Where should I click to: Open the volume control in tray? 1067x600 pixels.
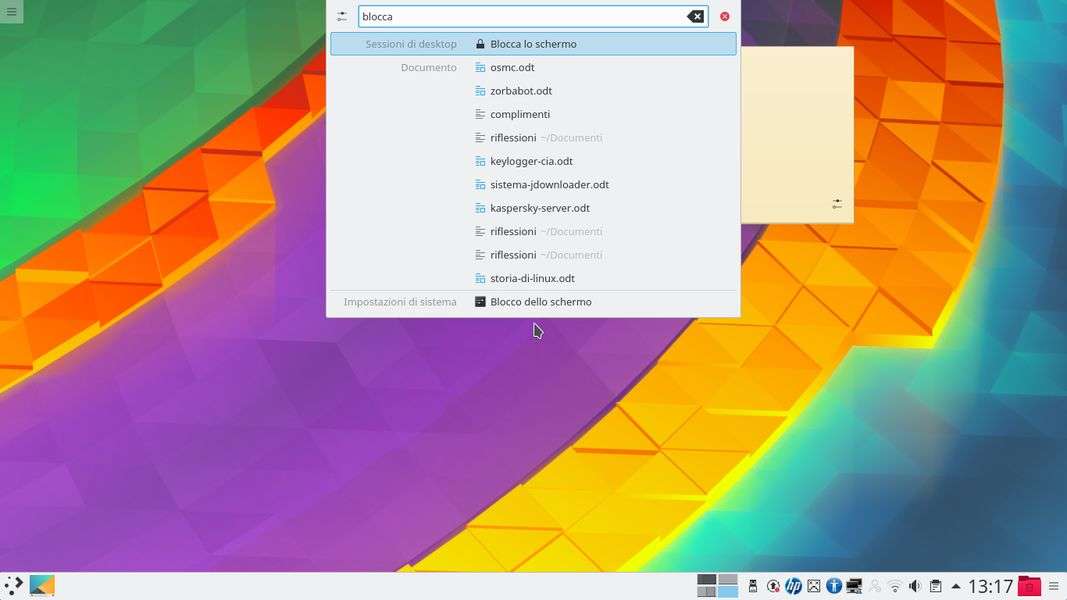[915, 586]
